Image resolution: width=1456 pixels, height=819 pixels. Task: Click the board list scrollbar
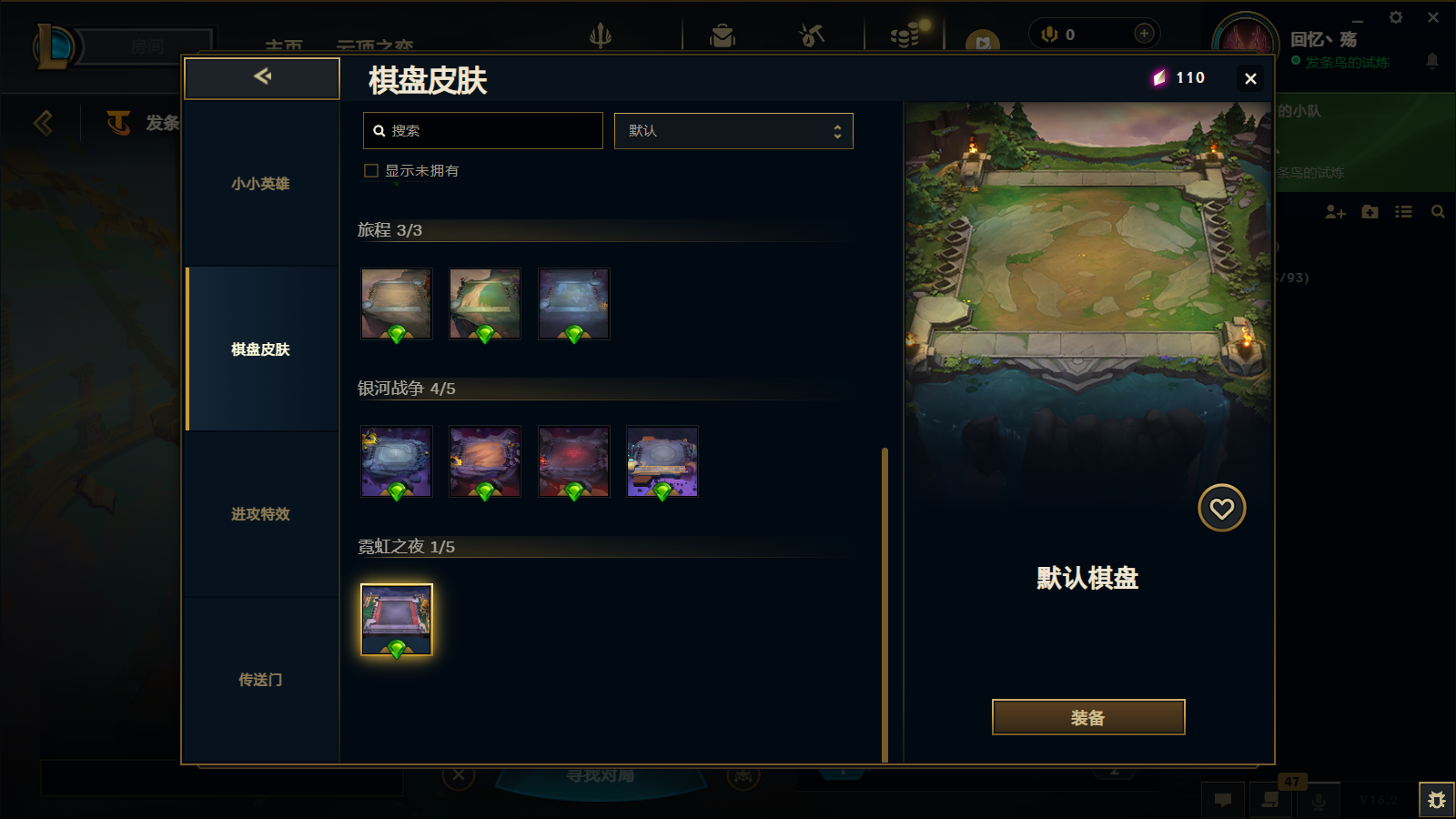pos(885,604)
